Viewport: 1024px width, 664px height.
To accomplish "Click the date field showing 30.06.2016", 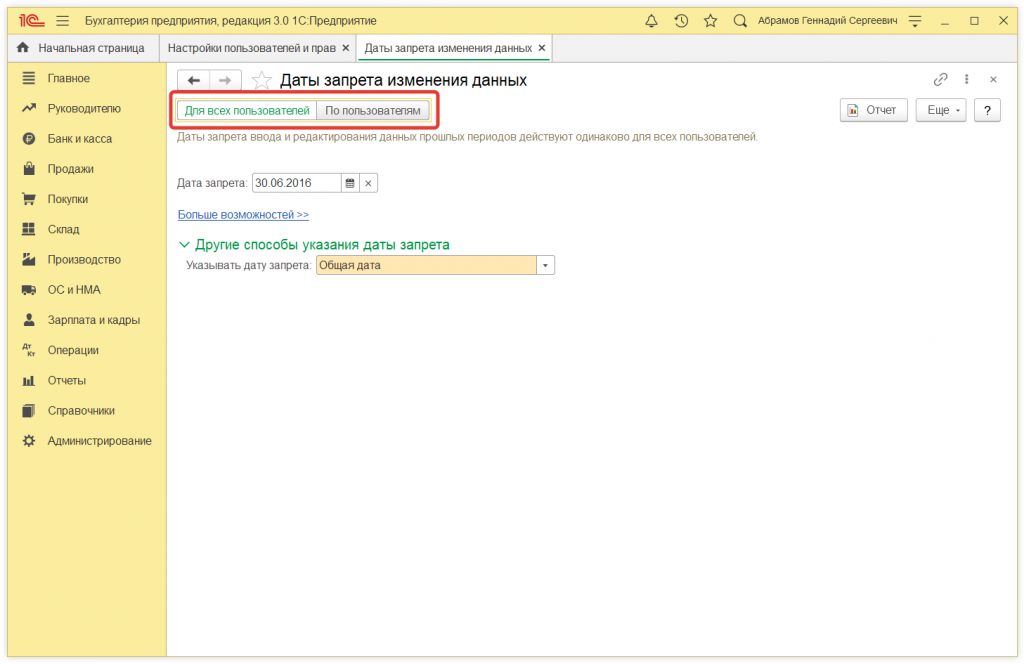I will click(295, 183).
